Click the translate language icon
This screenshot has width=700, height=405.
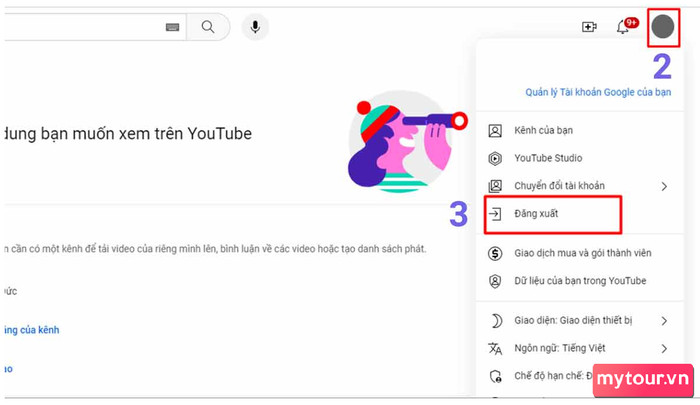[495, 348]
